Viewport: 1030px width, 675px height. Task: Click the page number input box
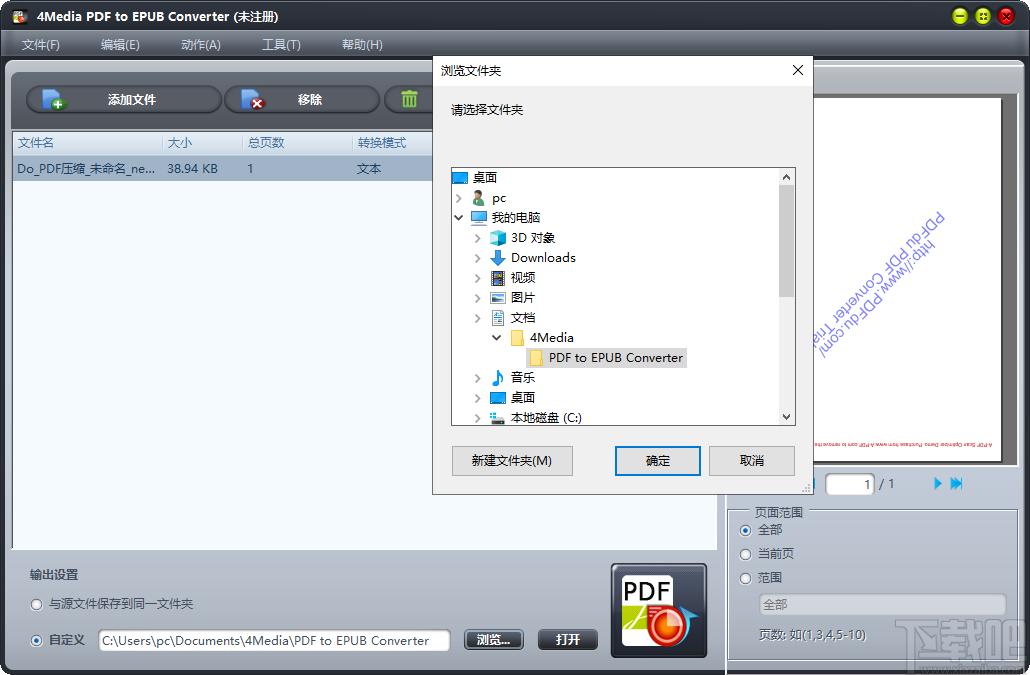(849, 485)
